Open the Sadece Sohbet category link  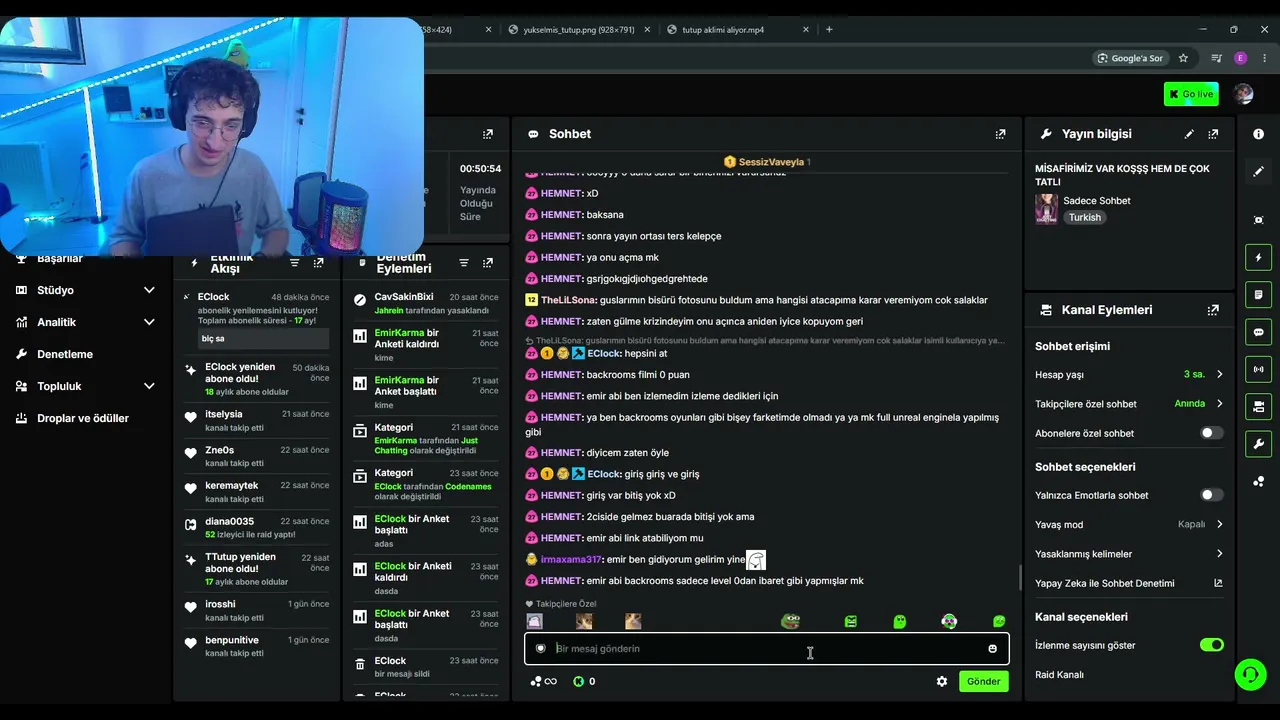point(1097,200)
